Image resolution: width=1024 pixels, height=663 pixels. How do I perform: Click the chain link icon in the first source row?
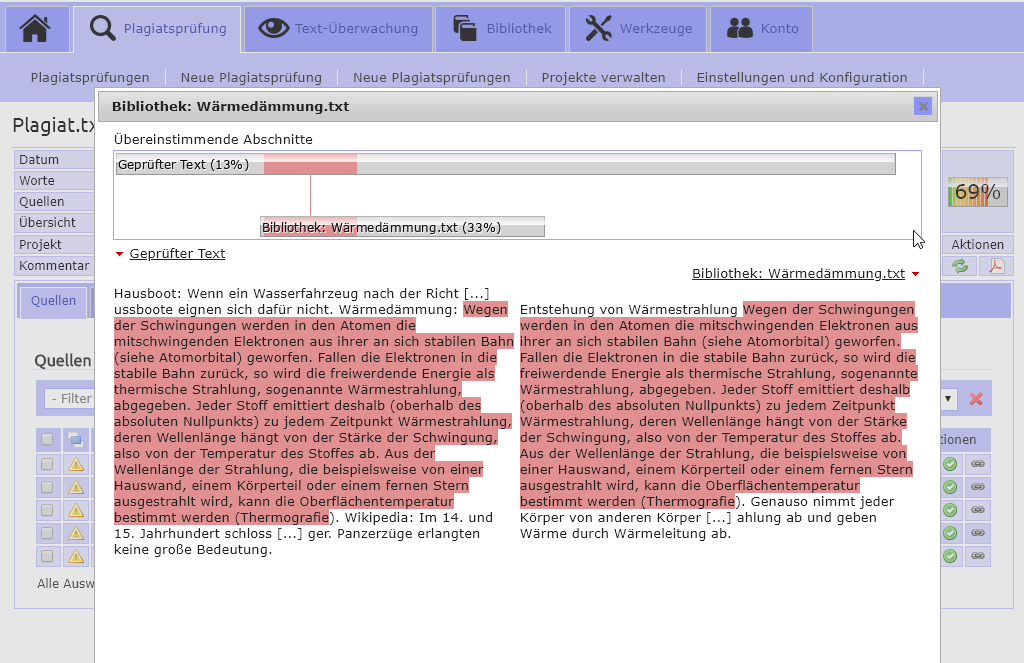(x=978, y=464)
